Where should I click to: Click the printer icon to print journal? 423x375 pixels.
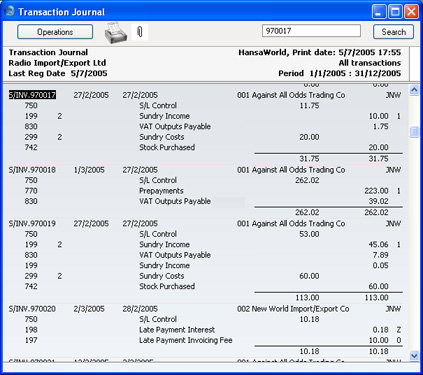116,33
